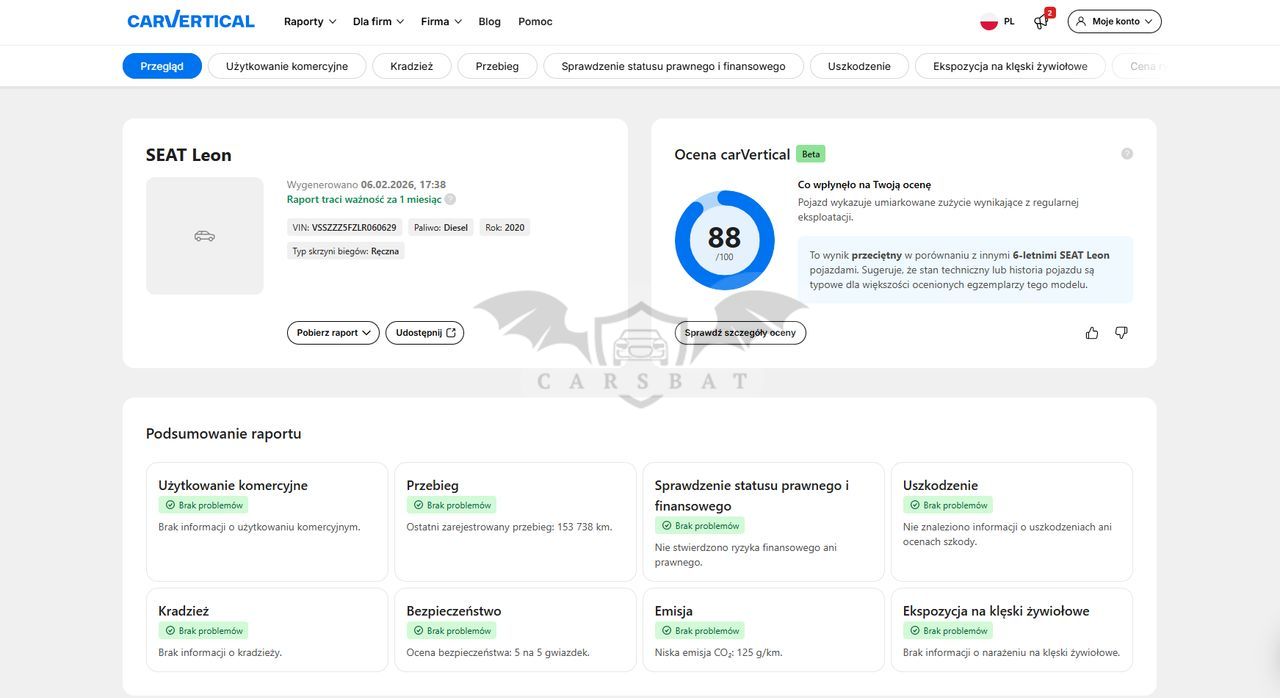
Task: Click the 88/100 score ring
Action: [x=724, y=240]
